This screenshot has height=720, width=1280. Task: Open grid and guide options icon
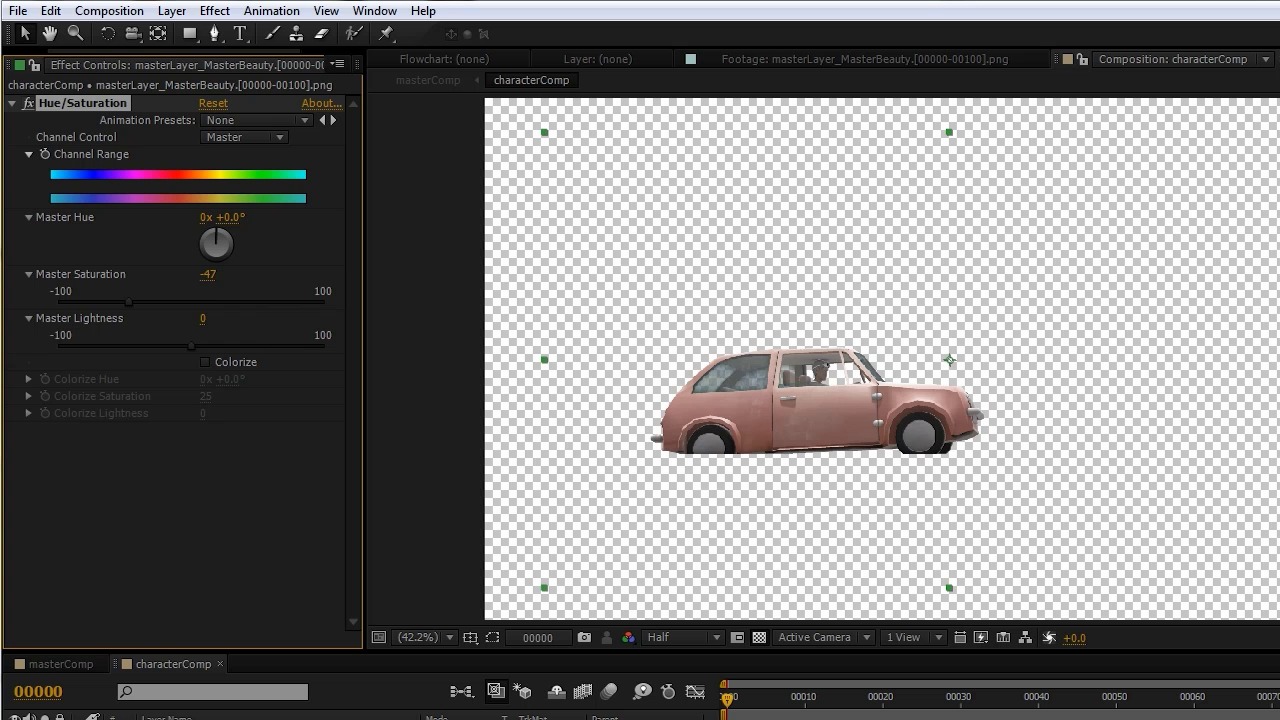[470, 637]
